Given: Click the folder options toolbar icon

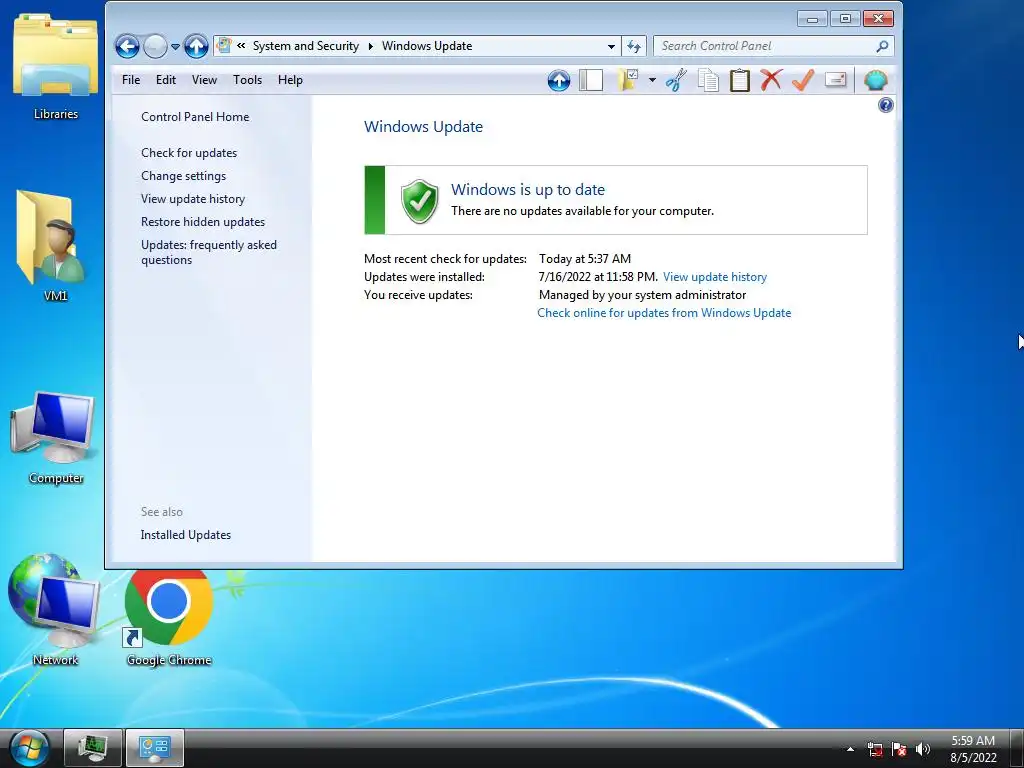Looking at the screenshot, I should pyautogui.click(x=628, y=80).
